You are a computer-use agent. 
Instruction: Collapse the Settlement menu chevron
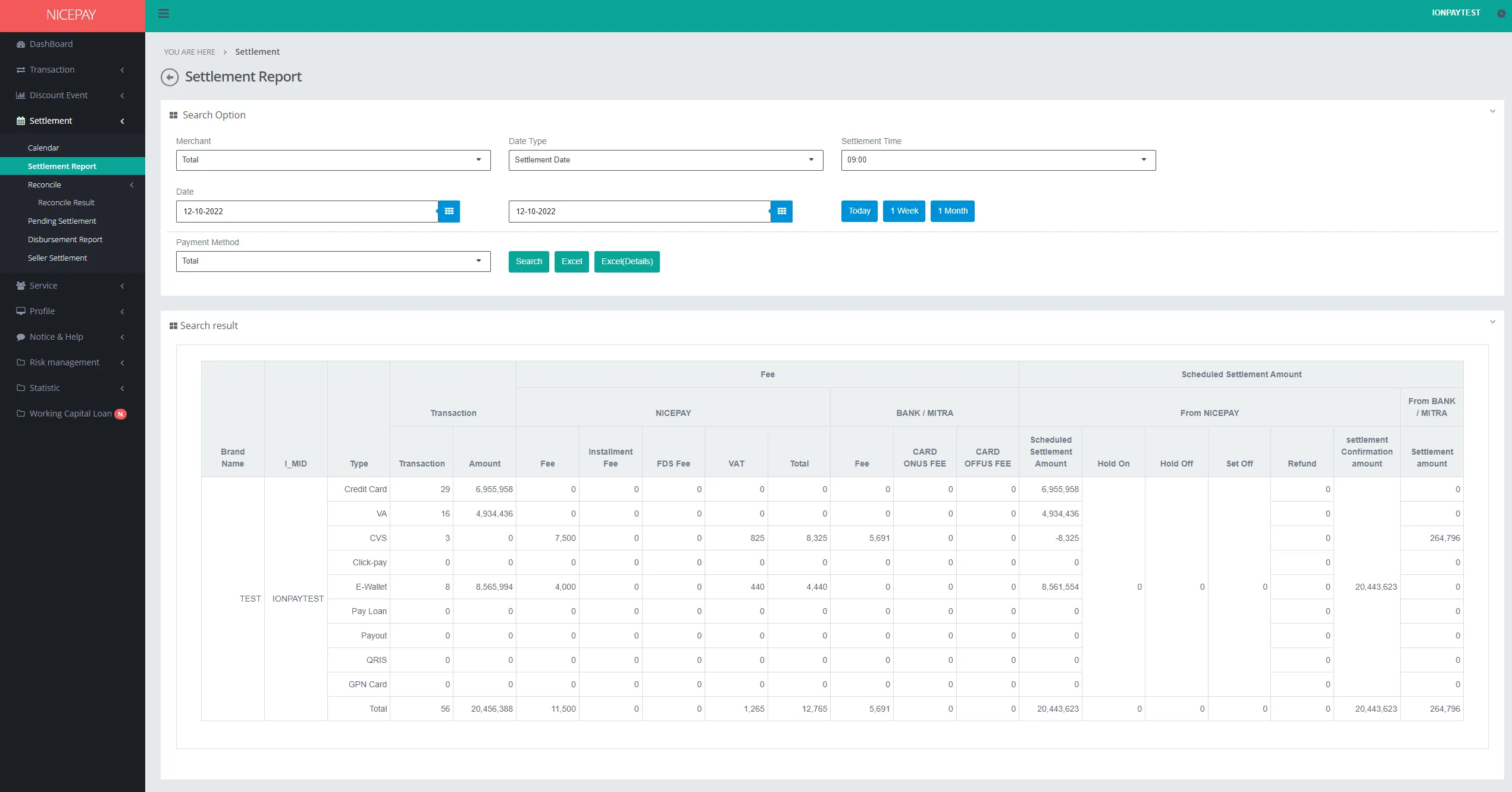(123, 121)
